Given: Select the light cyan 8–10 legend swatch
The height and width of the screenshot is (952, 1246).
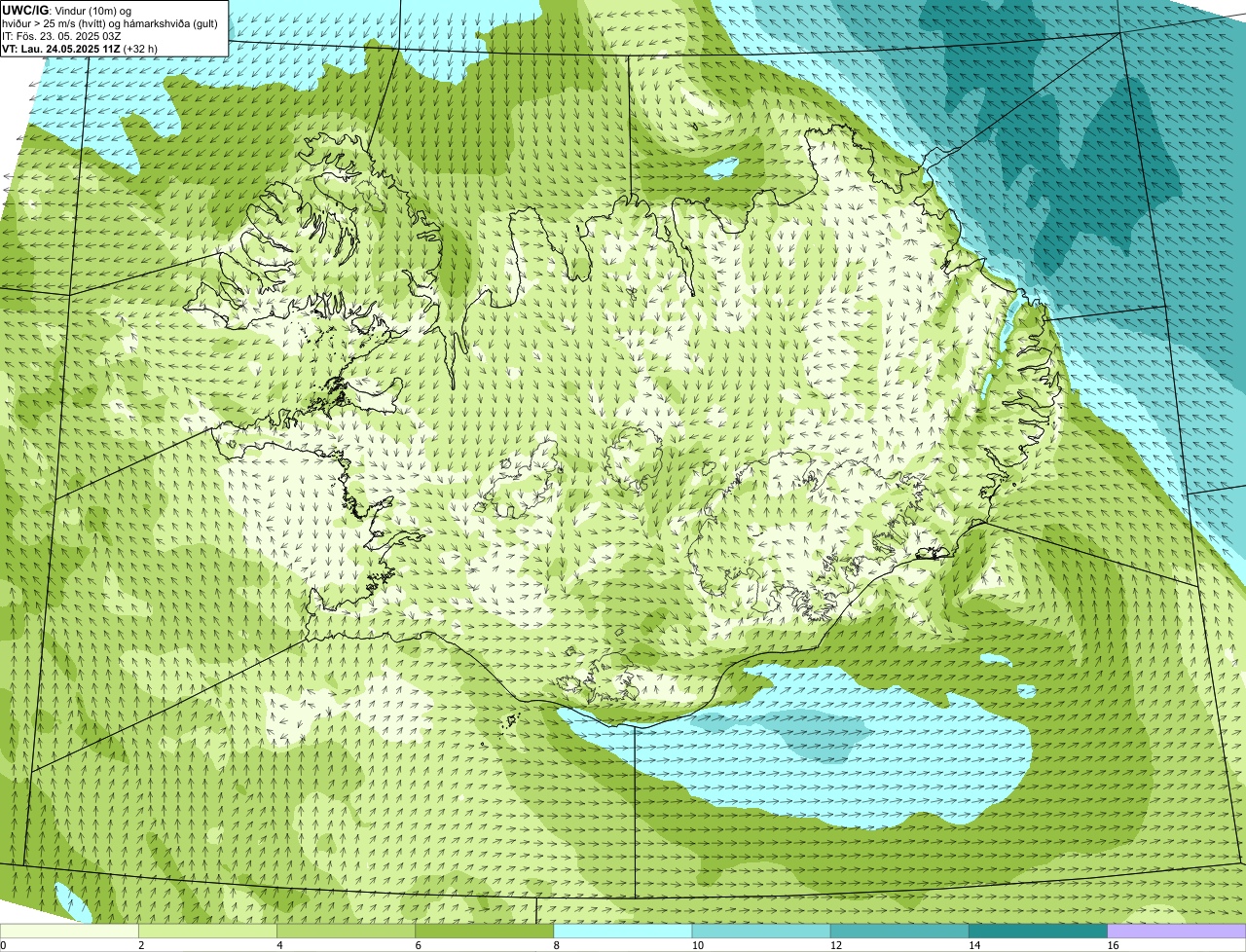Looking at the screenshot, I should (x=623, y=932).
